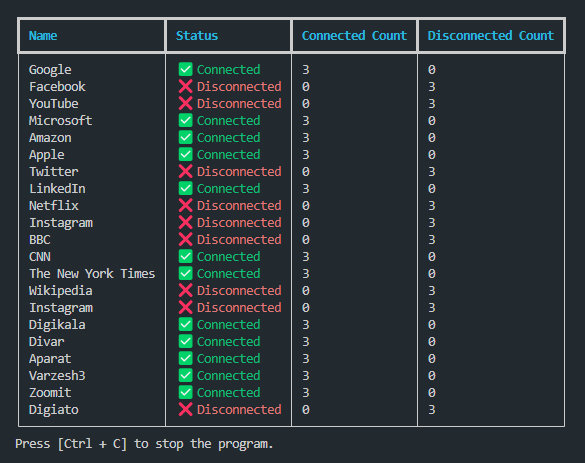Screen dimensions: 585x463
Task: Click the 'Press [Ctrl + C] to stop' message
Action: (x=144, y=444)
